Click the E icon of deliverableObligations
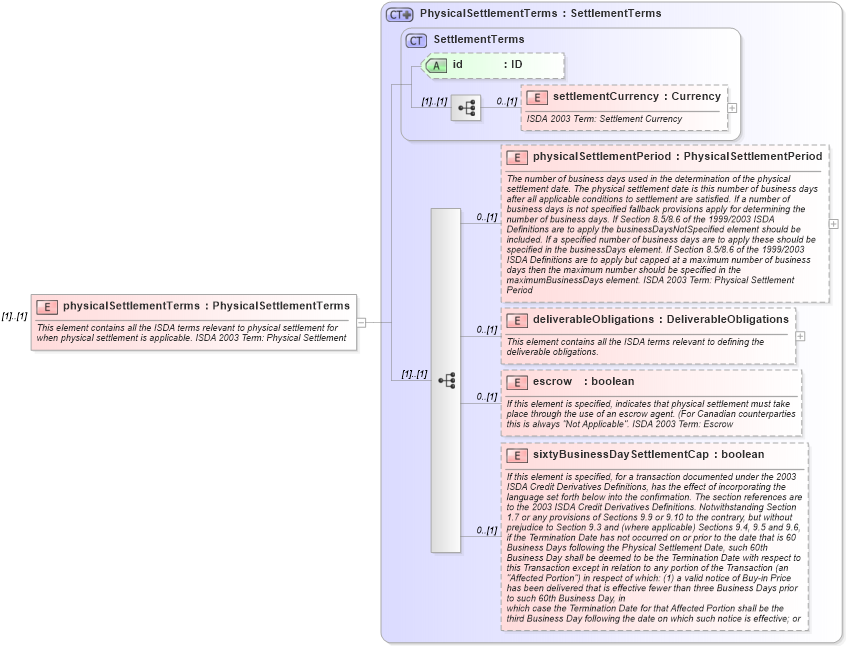 pos(517,319)
